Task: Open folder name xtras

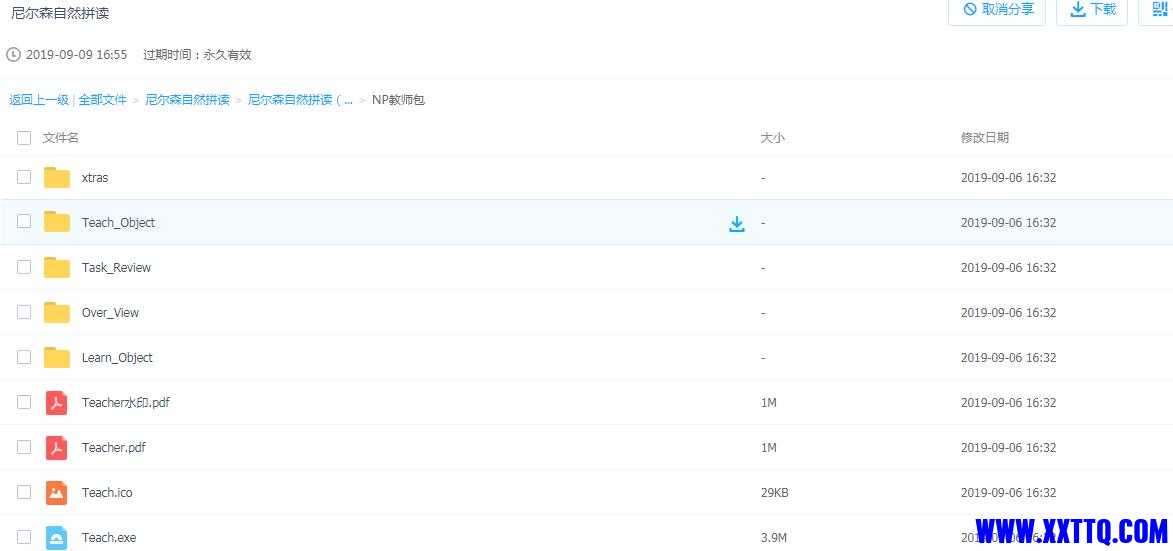Action: click(x=95, y=178)
